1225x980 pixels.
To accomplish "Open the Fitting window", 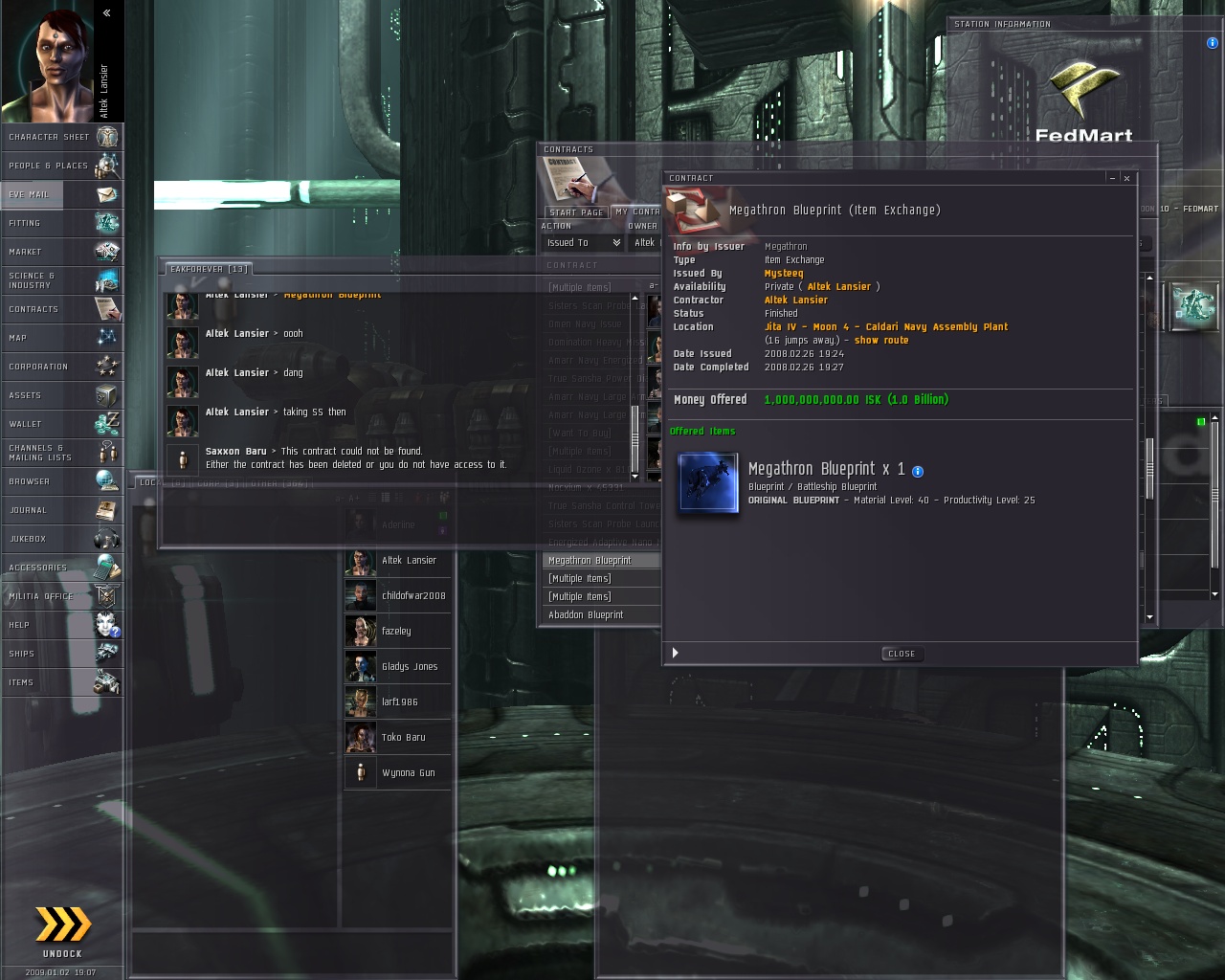I will tap(62, 223).
